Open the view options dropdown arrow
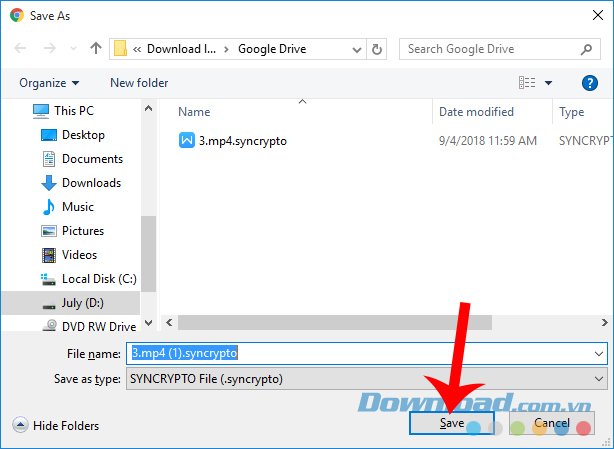Image resolution: width=614 pixels, height=449 pixels. [x=548, y=83]
